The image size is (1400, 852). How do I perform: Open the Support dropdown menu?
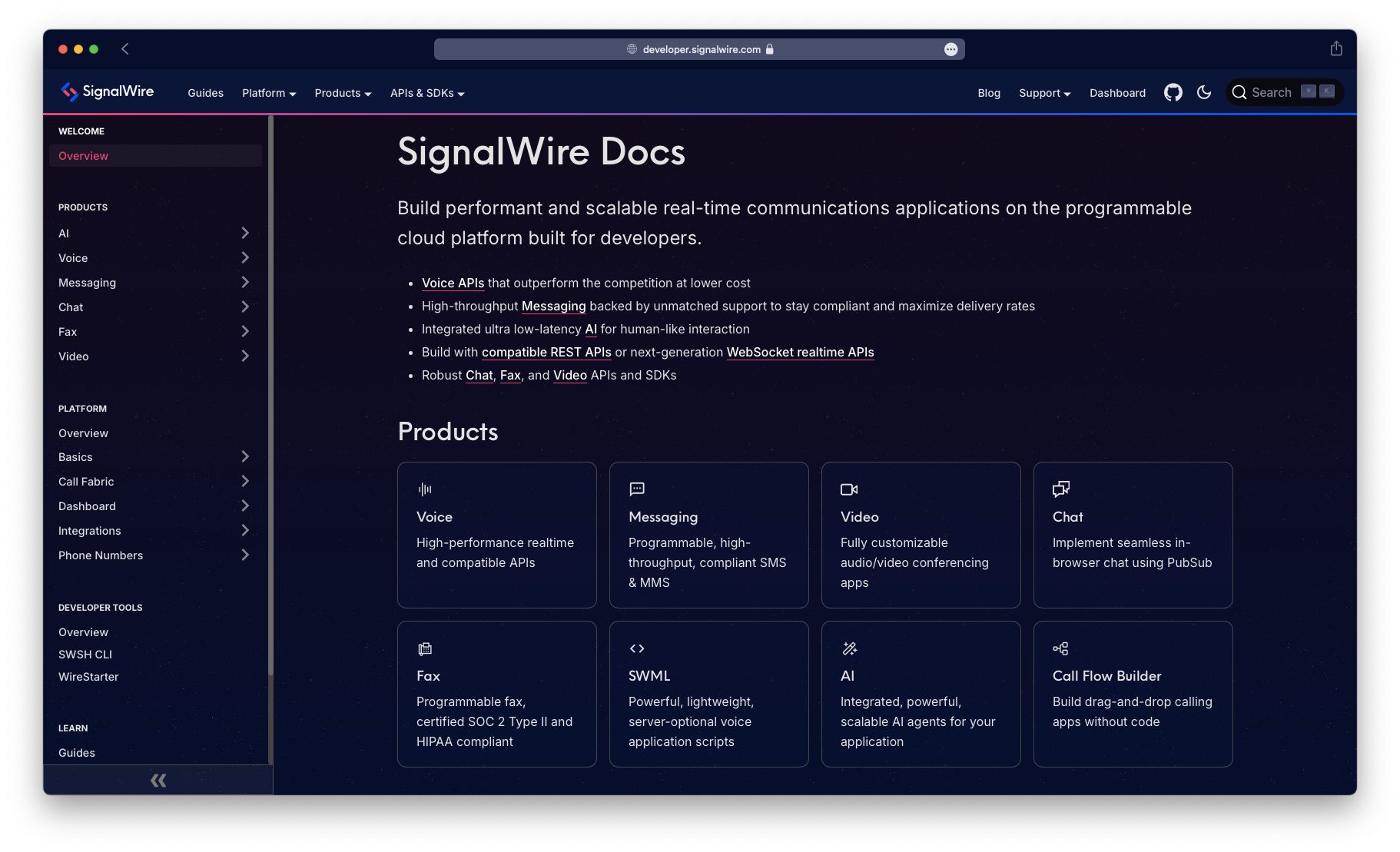1044,93
